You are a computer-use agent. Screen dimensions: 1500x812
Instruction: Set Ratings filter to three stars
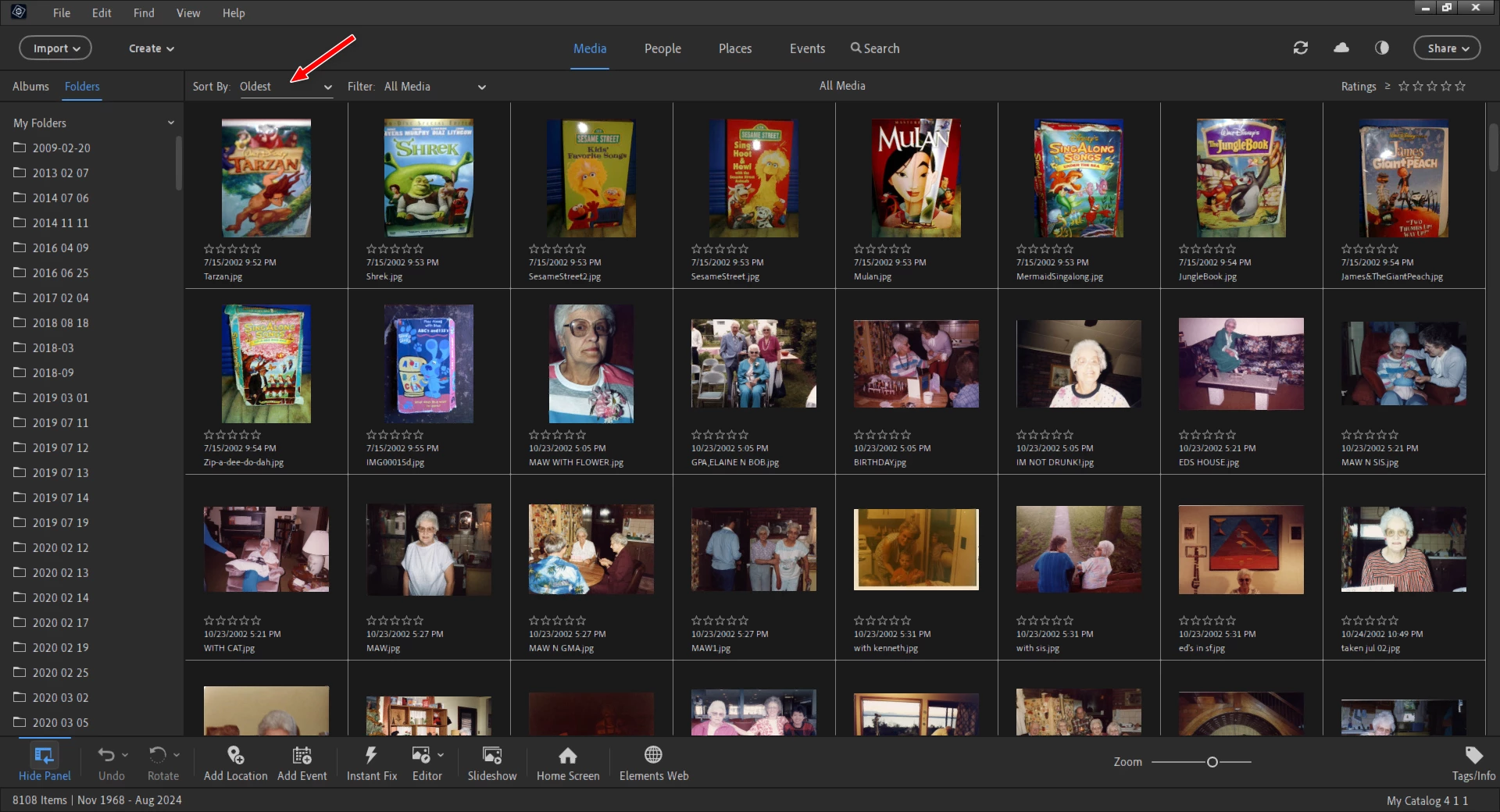pos(1432,86)
